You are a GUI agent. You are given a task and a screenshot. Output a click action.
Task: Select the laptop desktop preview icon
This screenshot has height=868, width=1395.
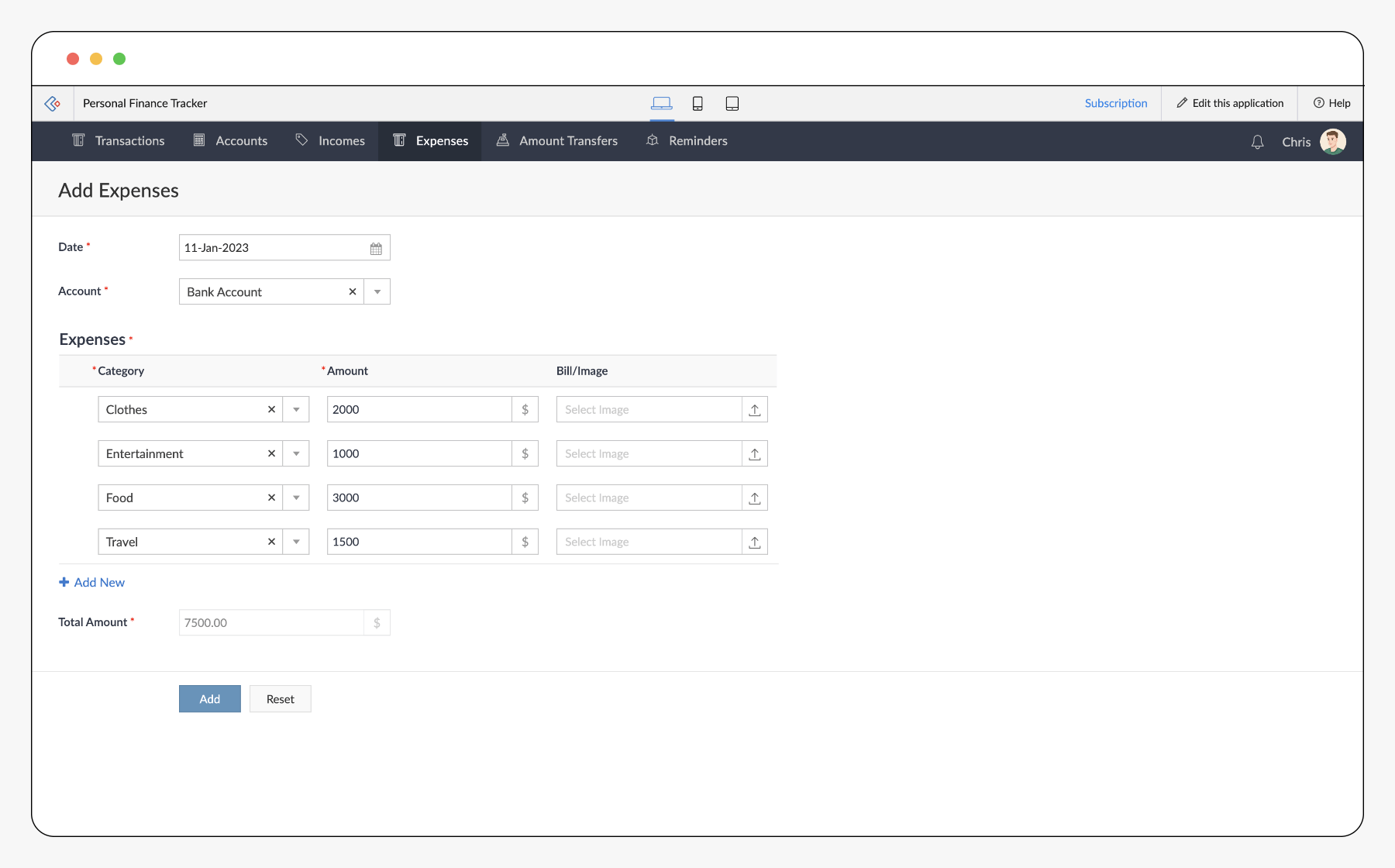pos(661,104)
